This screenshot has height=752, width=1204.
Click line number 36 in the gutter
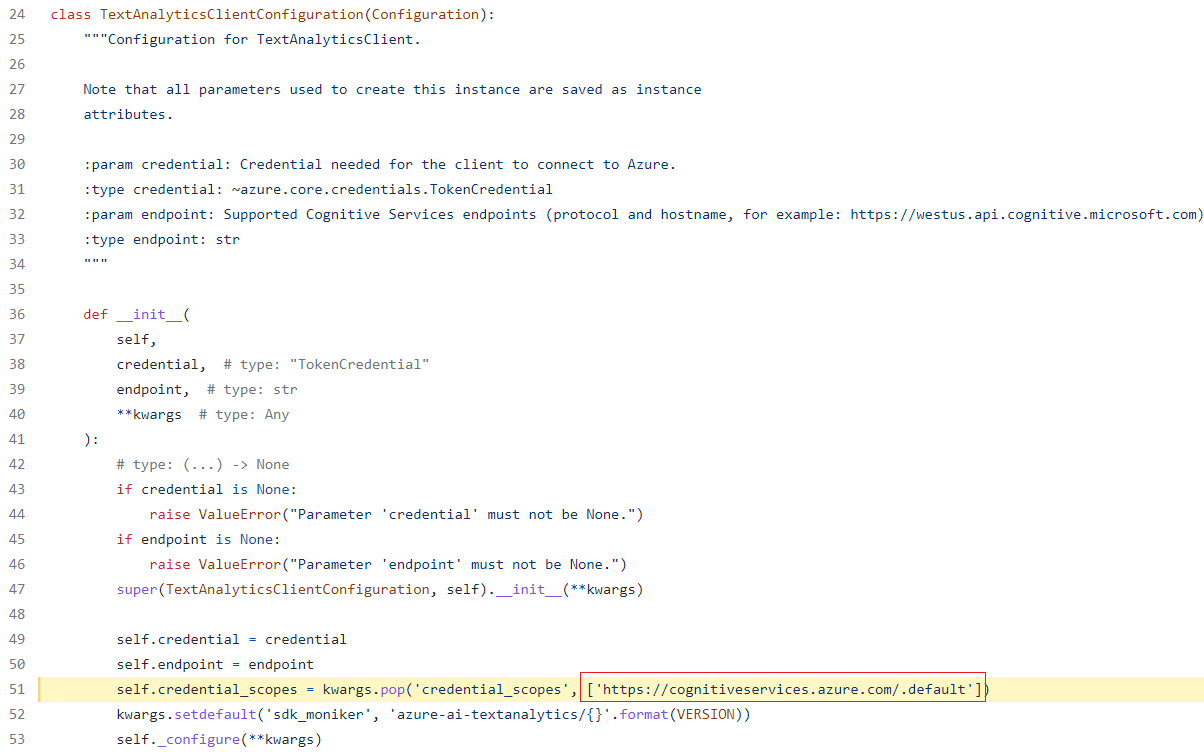17,313
